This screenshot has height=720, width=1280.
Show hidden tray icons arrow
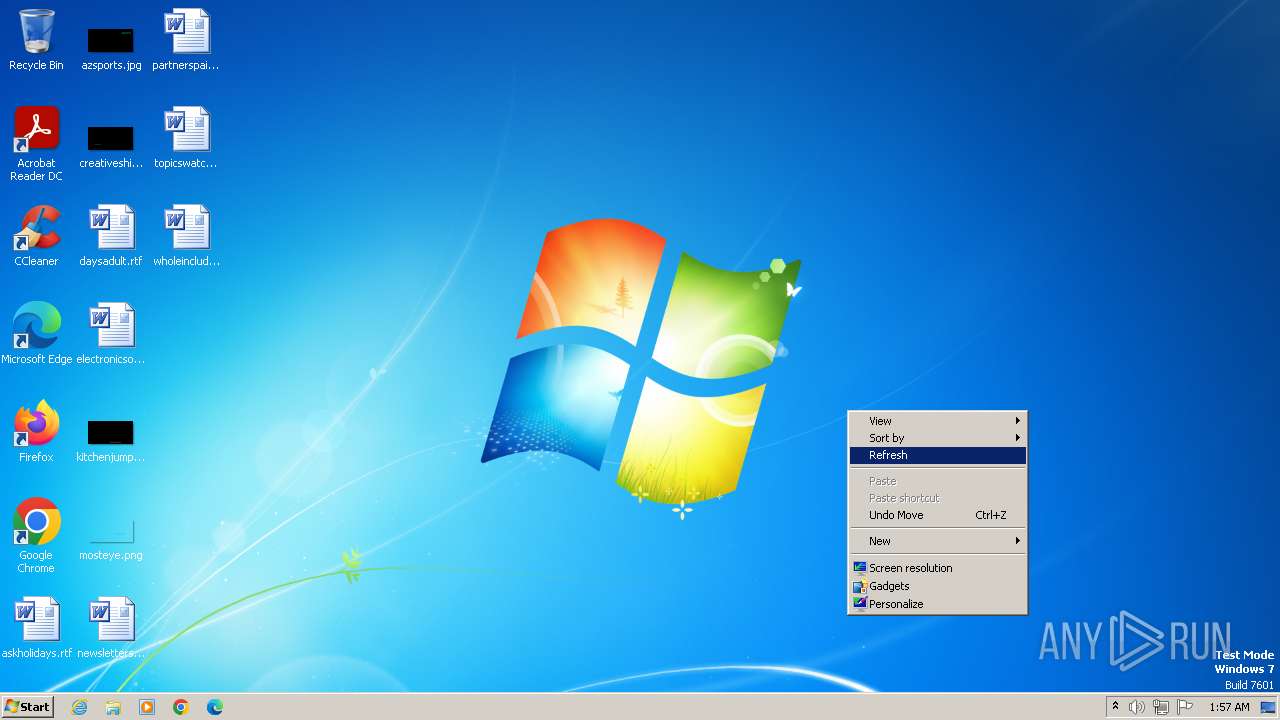[1115, 707]
